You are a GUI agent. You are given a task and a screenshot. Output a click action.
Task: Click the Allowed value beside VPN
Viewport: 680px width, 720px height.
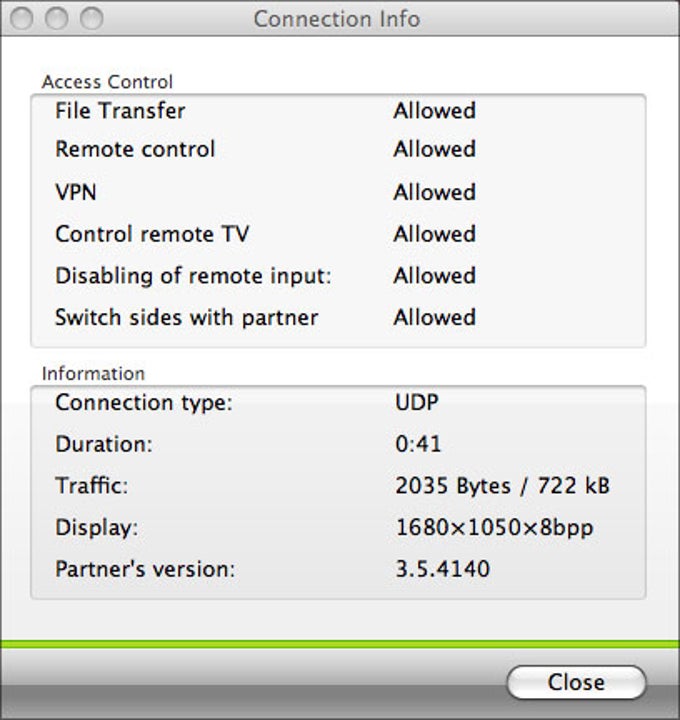(x=434, y=192)
